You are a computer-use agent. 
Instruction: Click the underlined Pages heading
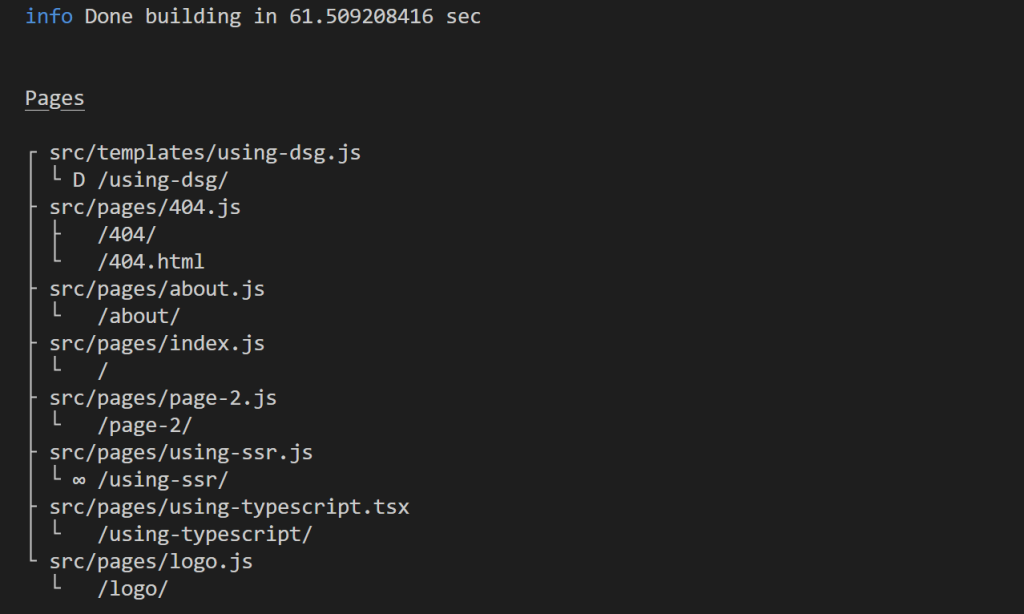pos(55,99)
